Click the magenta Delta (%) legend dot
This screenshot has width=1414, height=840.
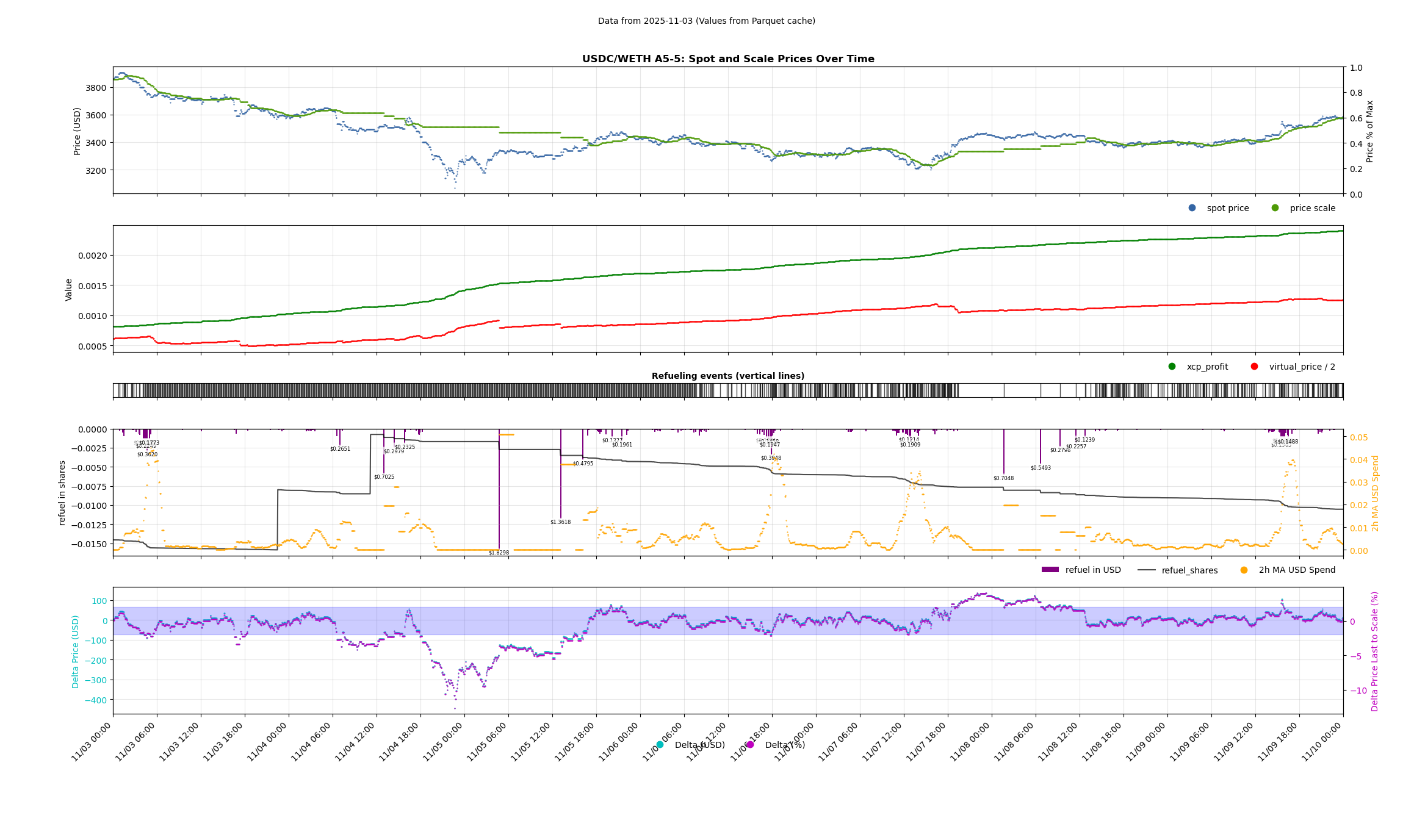tap(750, 745)
